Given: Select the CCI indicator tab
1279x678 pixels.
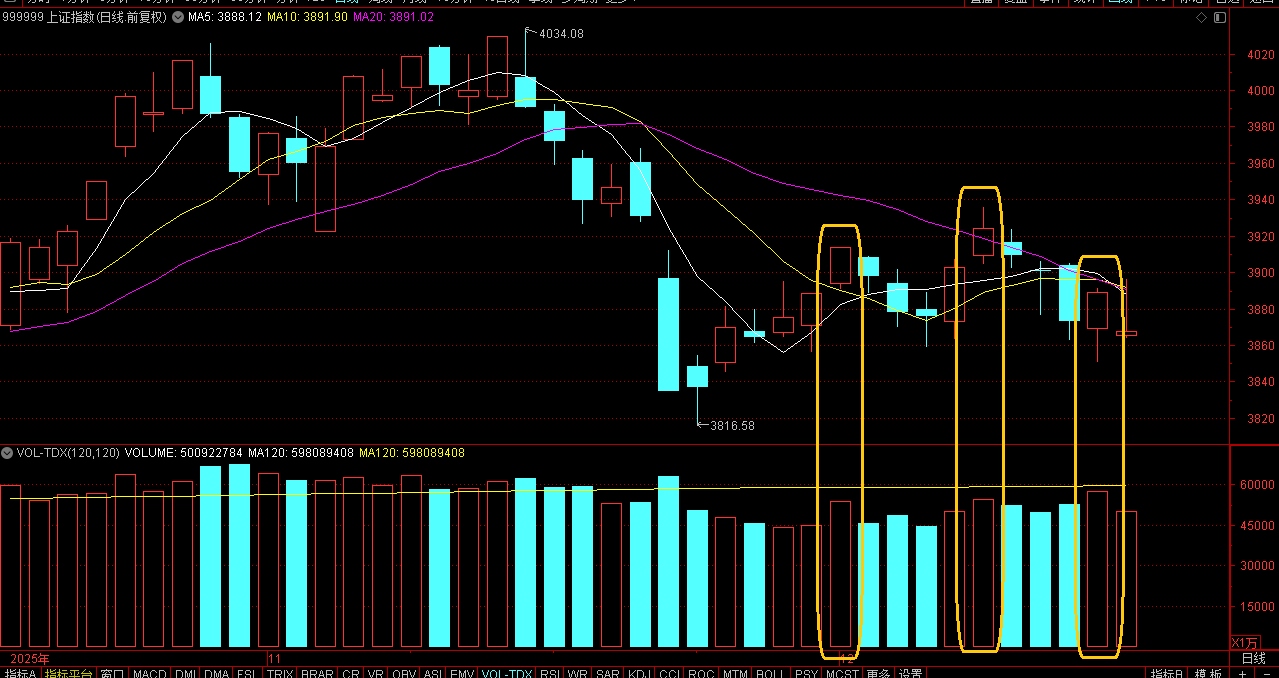Looking at the screenshot, I should (x=670, y=673).
